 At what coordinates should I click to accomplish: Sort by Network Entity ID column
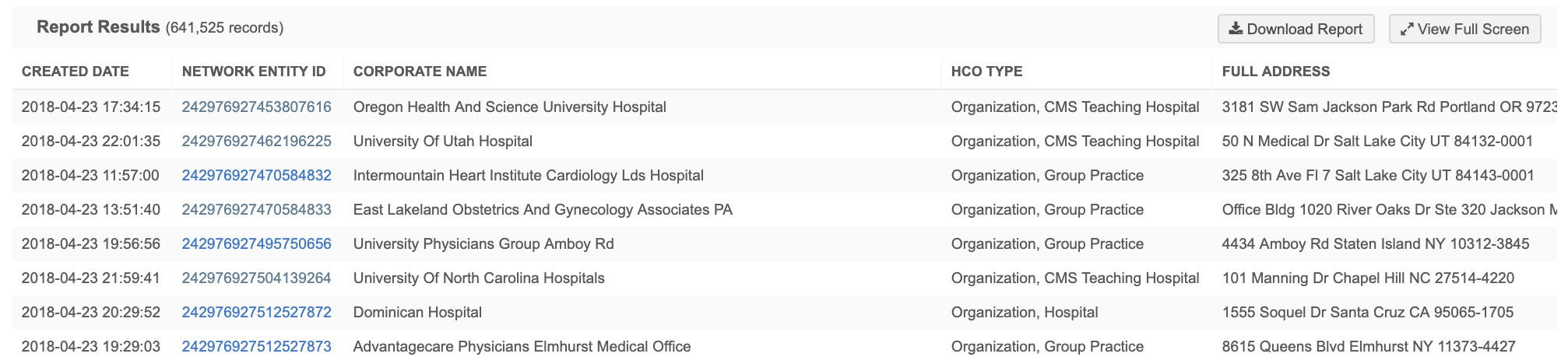point(254,72)
